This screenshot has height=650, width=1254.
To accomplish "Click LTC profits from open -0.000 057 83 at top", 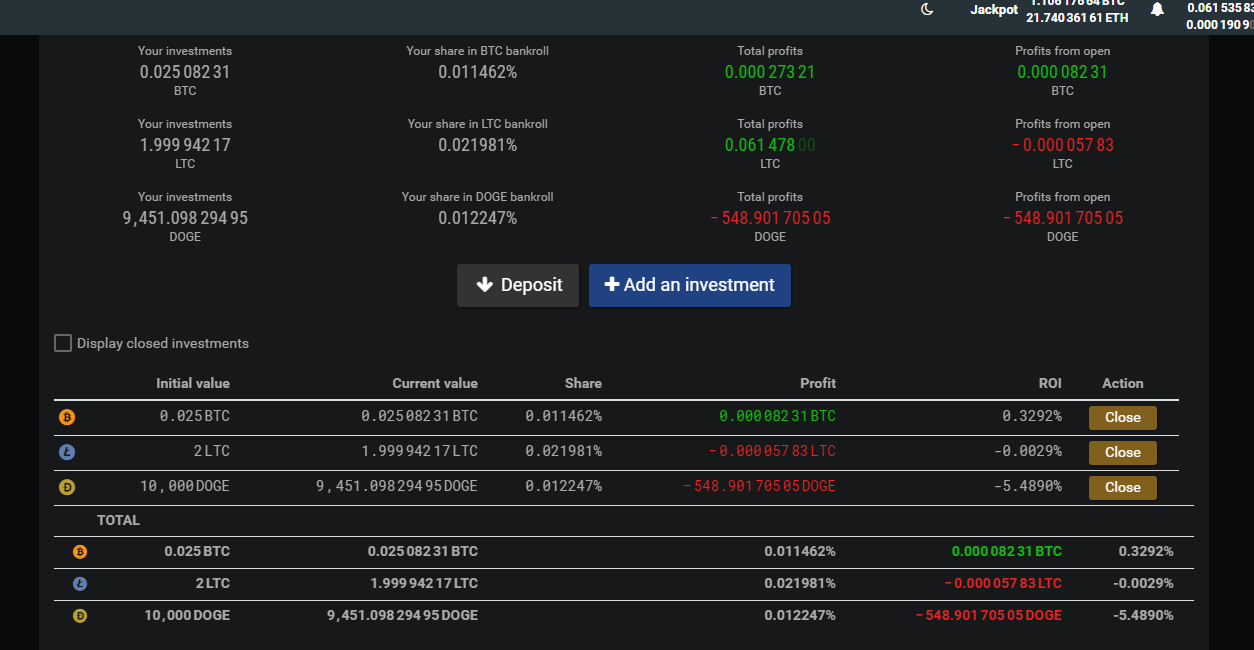I will [x=1062, y=145].
